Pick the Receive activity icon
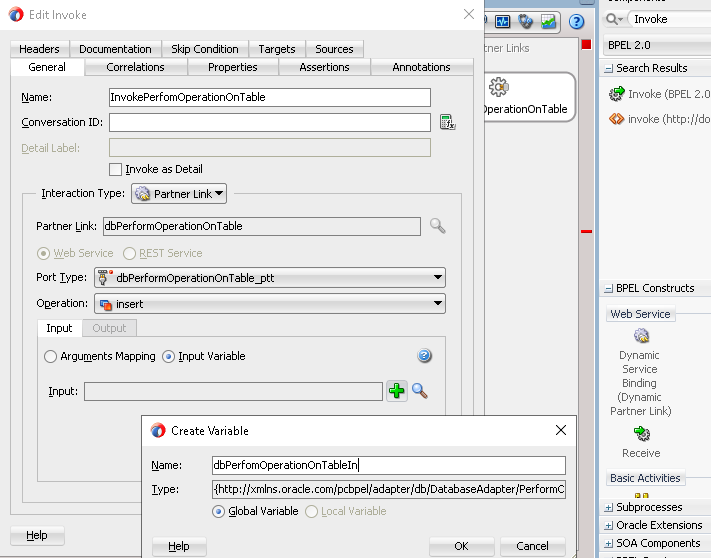The image size is (711, 558). tap(642, 434)
